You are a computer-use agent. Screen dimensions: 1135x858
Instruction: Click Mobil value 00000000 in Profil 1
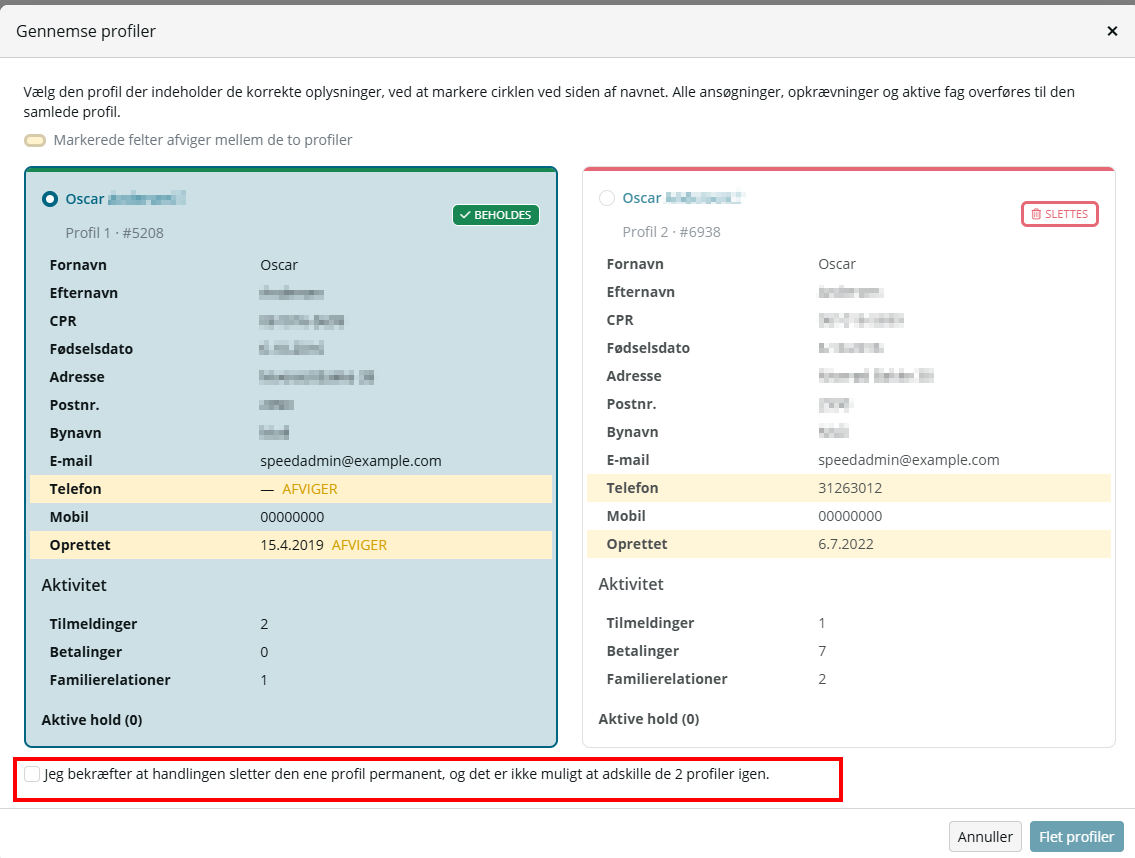tap(292, 518)
